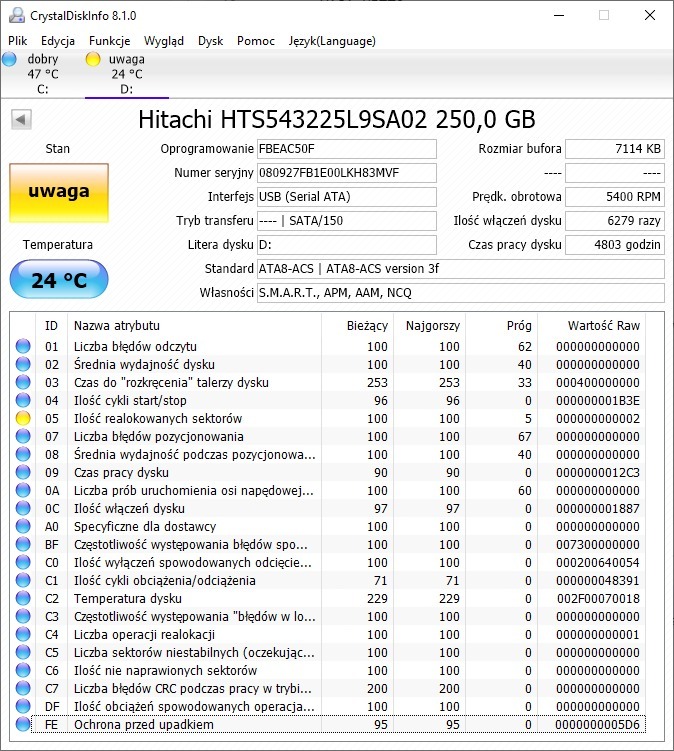Viewport: 674px width, 751px height.
Task: Click the Litera dysku field
Action: pyautogui.click(x=347, y=245)
